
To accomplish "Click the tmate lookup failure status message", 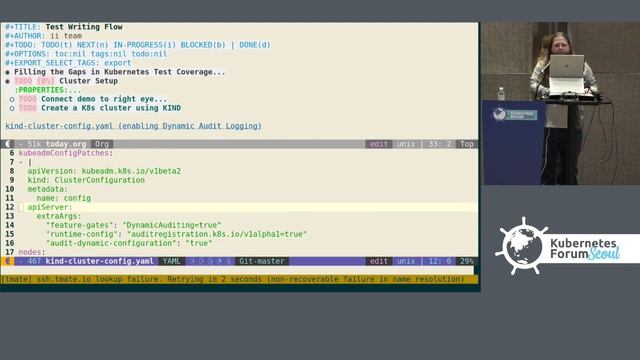I will point(233,280).
